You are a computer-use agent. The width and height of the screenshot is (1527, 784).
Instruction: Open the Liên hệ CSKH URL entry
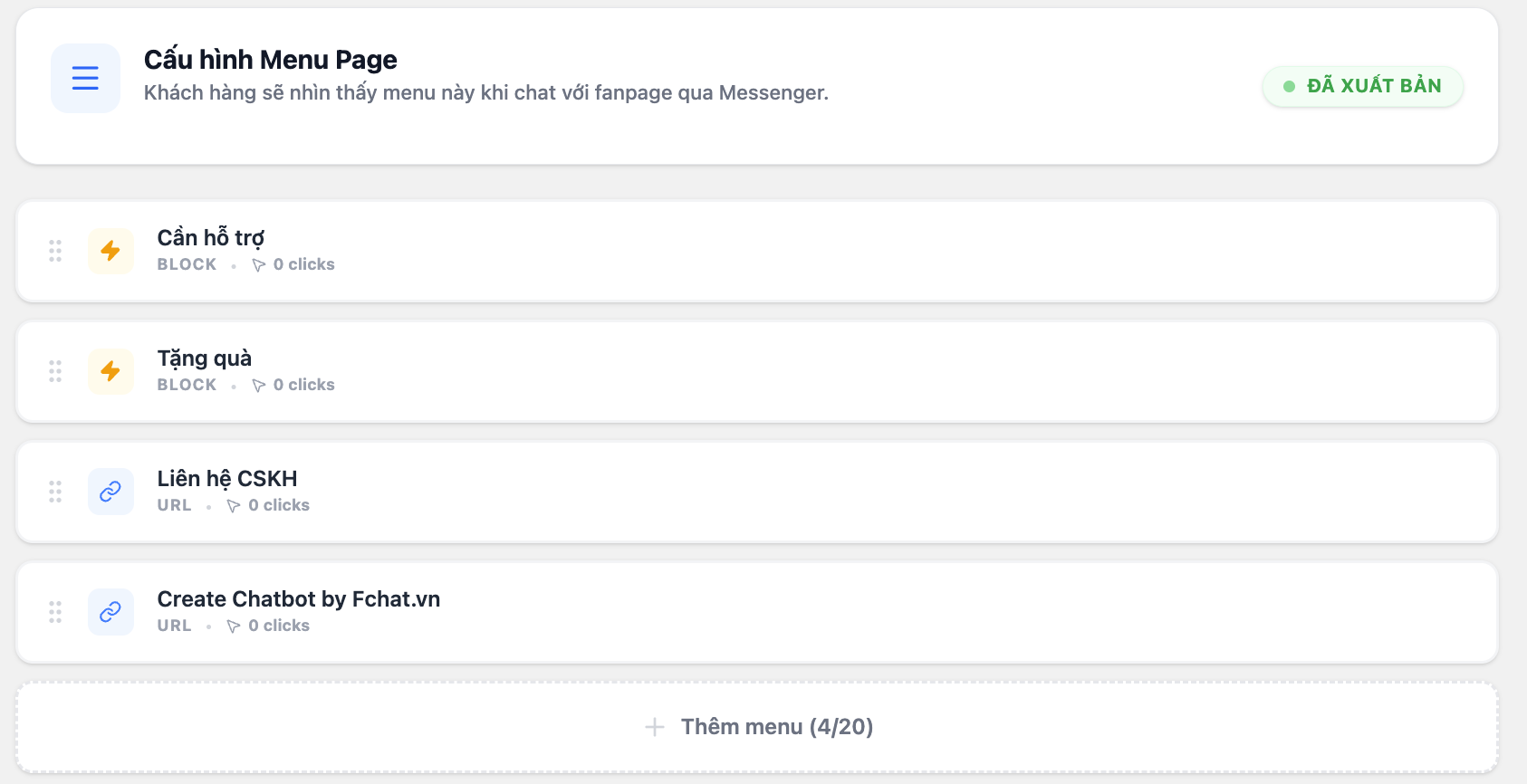coord(227,478)
